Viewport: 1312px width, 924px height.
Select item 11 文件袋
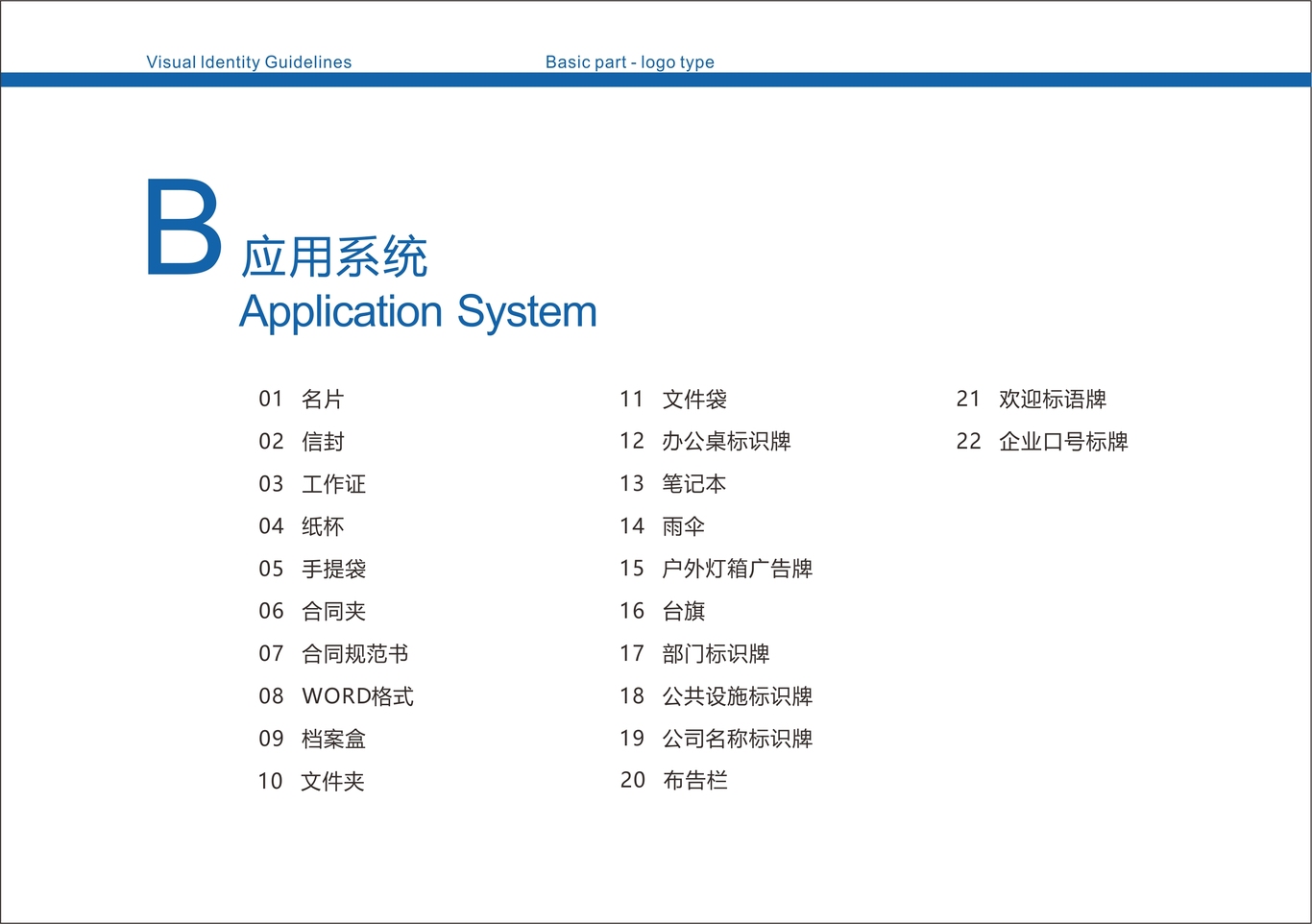pos(673,399)
